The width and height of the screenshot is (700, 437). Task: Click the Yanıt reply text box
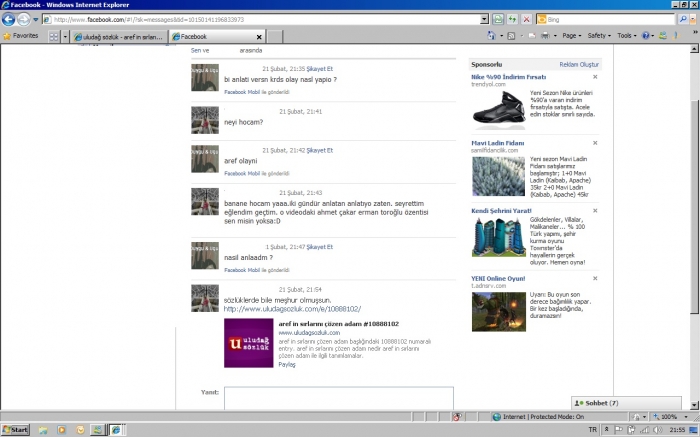[339, 398]
